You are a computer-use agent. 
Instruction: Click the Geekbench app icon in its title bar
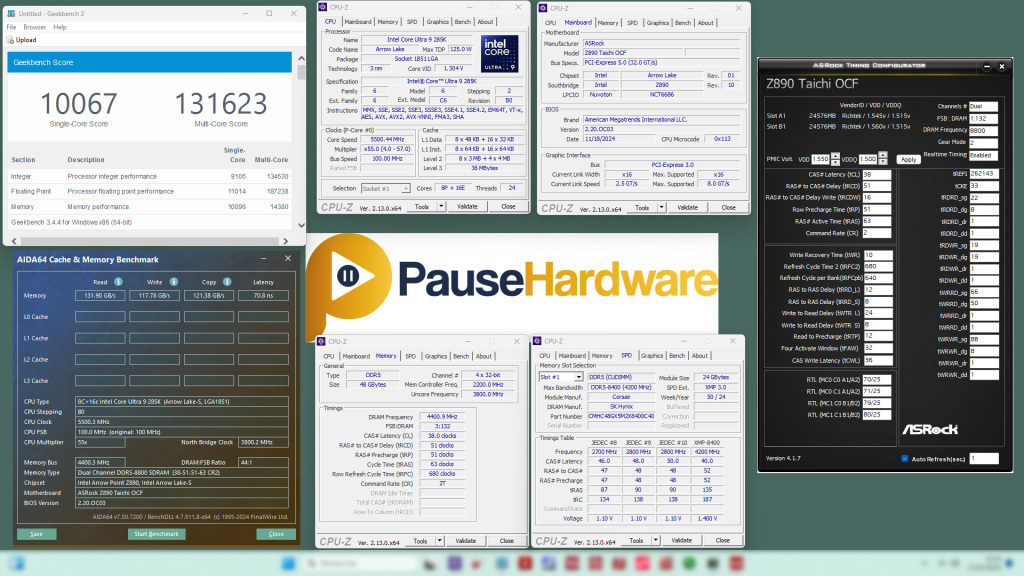point(11,13)
